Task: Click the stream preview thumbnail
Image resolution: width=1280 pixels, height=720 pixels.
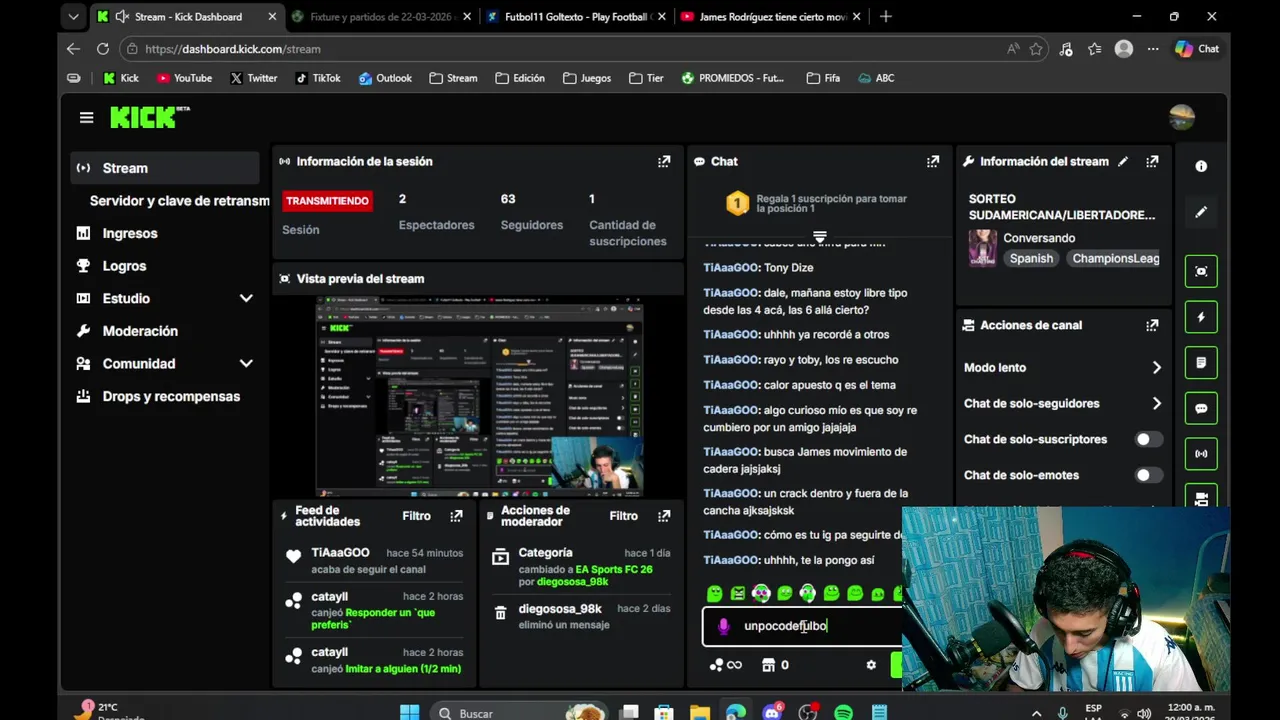Action: 479,396
